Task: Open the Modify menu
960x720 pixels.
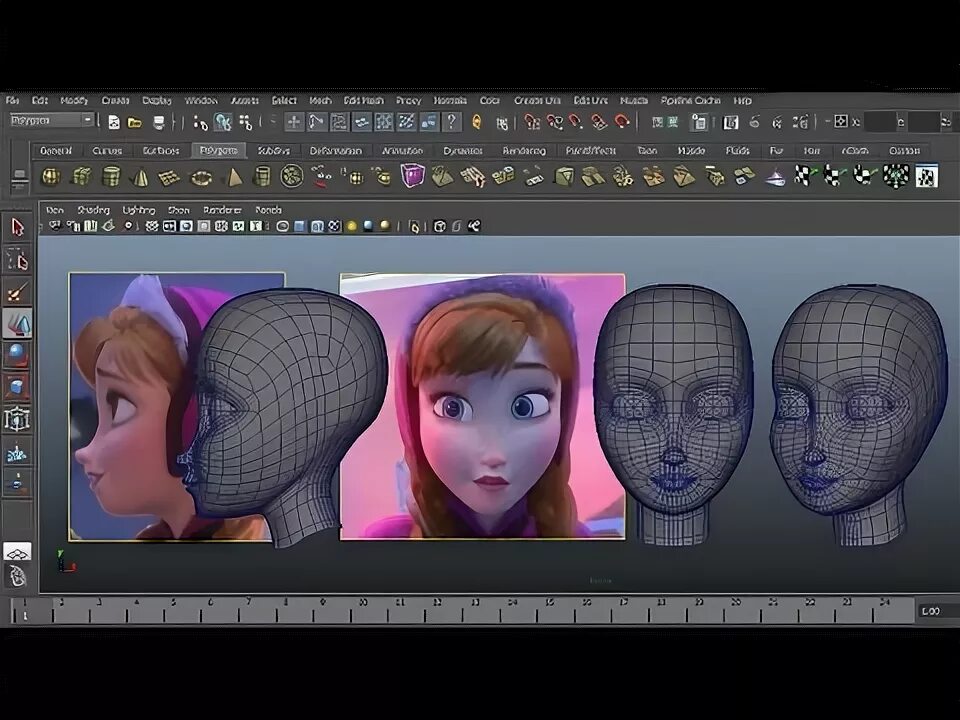Action: 74,100
